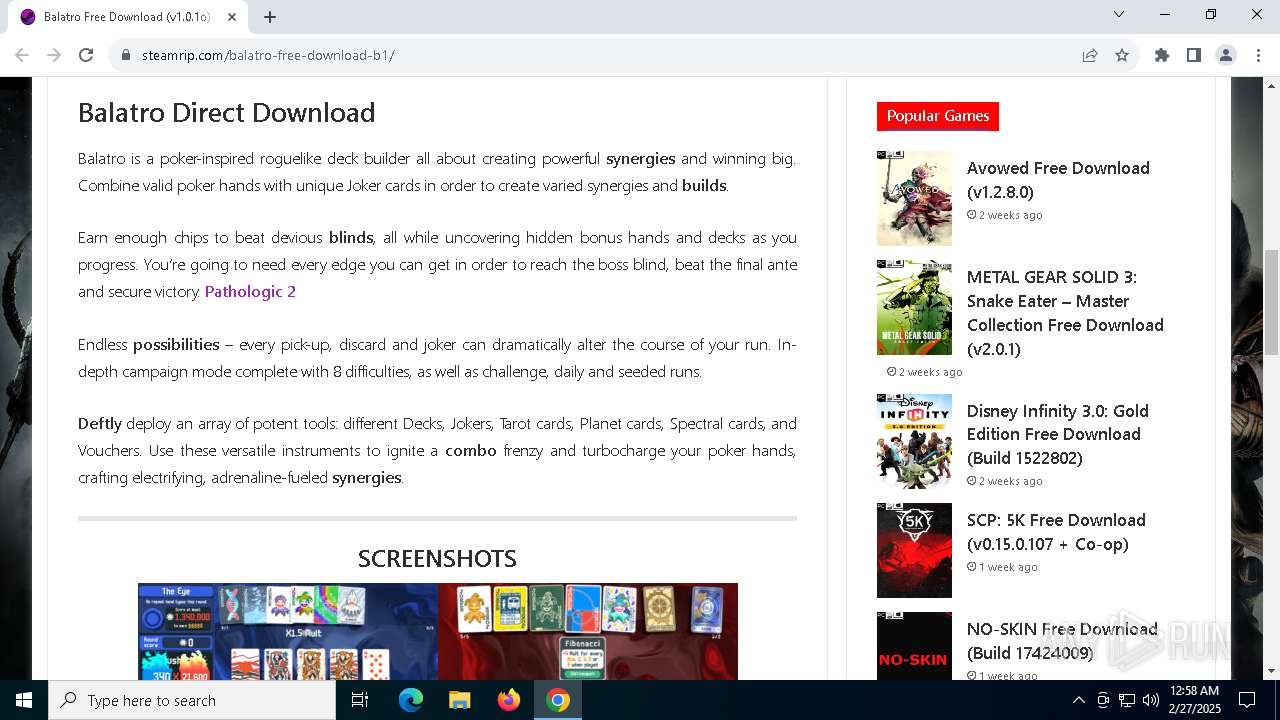Select the Disney Infinity thumbnail
Viewport: 1280px width, 720px height.
coord(914,441)
